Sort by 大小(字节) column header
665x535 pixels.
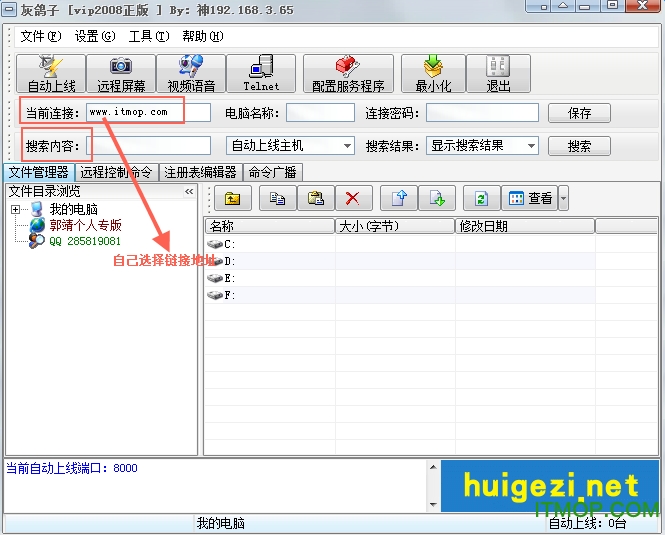pos(395,226)
